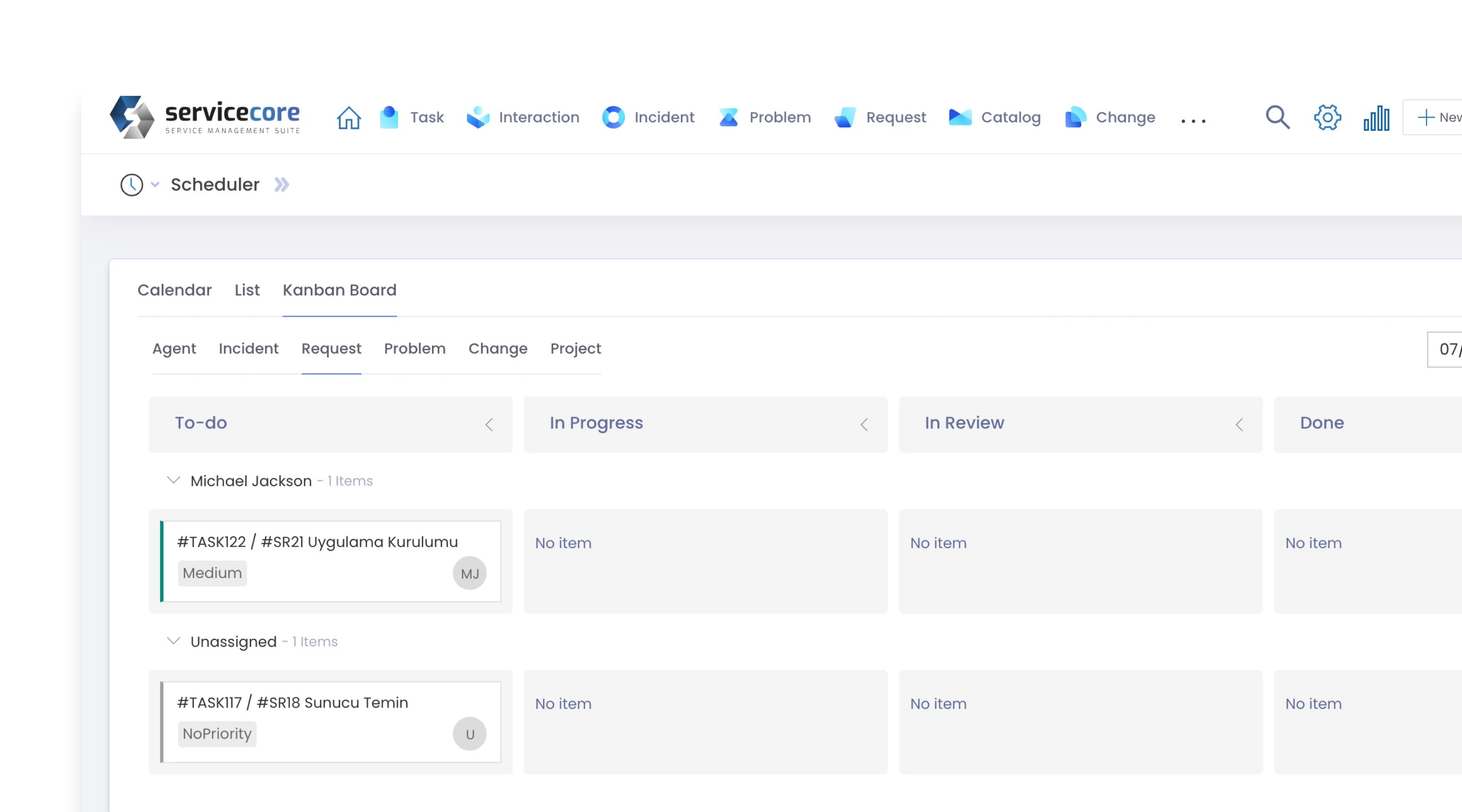The image size is (1462, 812).
Task: Click the U avatar on TASK117 card
Action: click(x=470, y=734)
